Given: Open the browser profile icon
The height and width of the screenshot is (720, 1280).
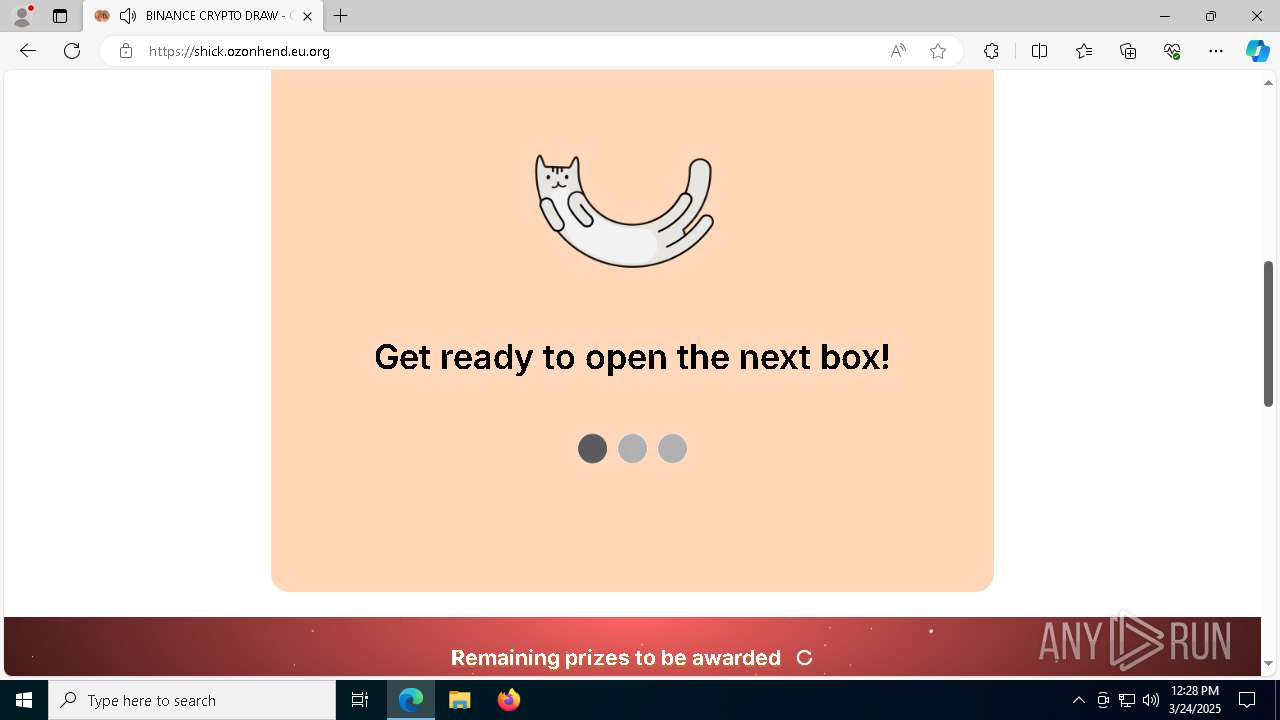Looking at the screenshot, I should click(22, 16).
